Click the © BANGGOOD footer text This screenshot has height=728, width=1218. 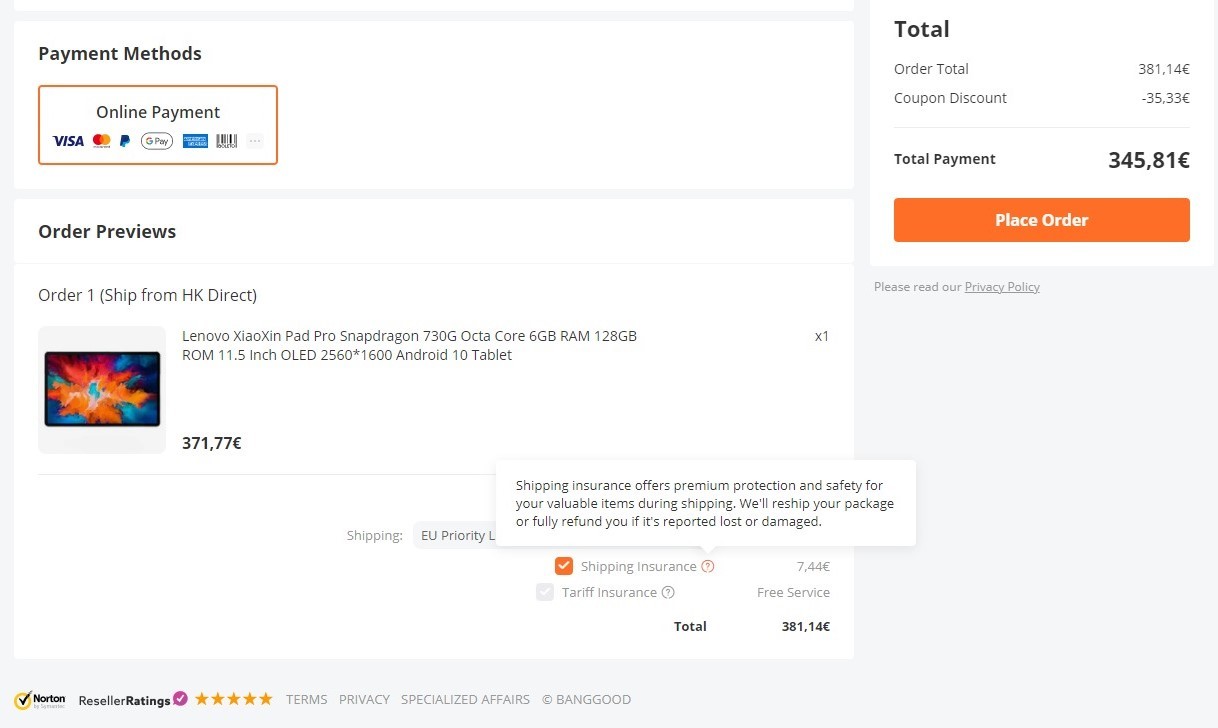tap(586, 700)
